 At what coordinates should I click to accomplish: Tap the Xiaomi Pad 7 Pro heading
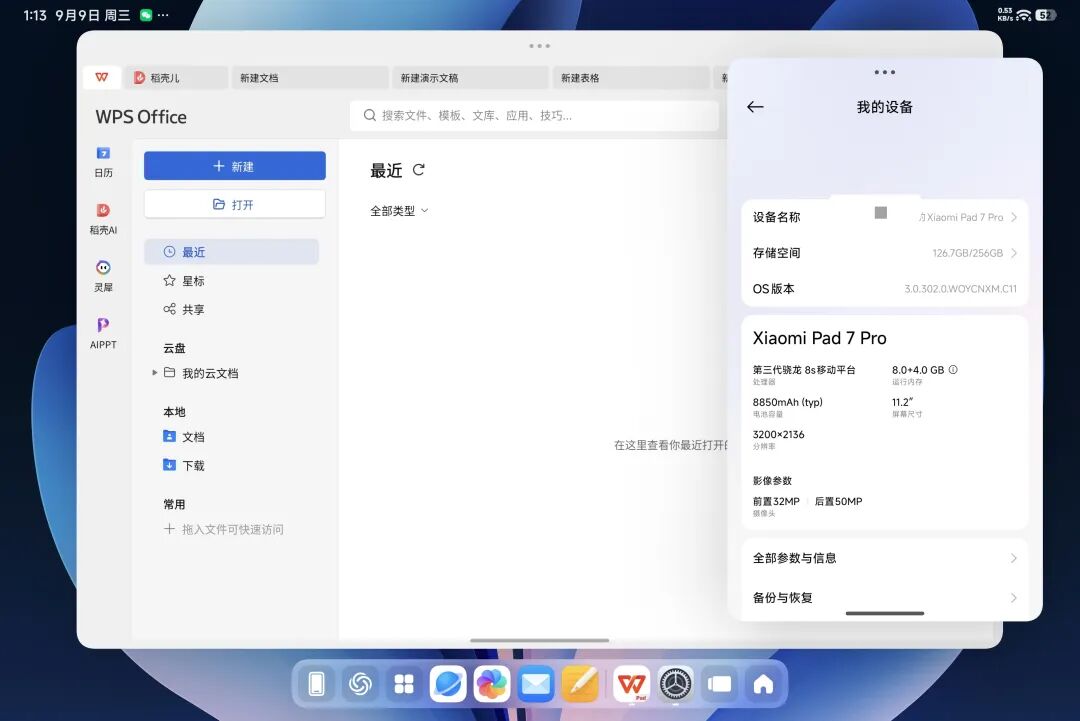(820, 338)
